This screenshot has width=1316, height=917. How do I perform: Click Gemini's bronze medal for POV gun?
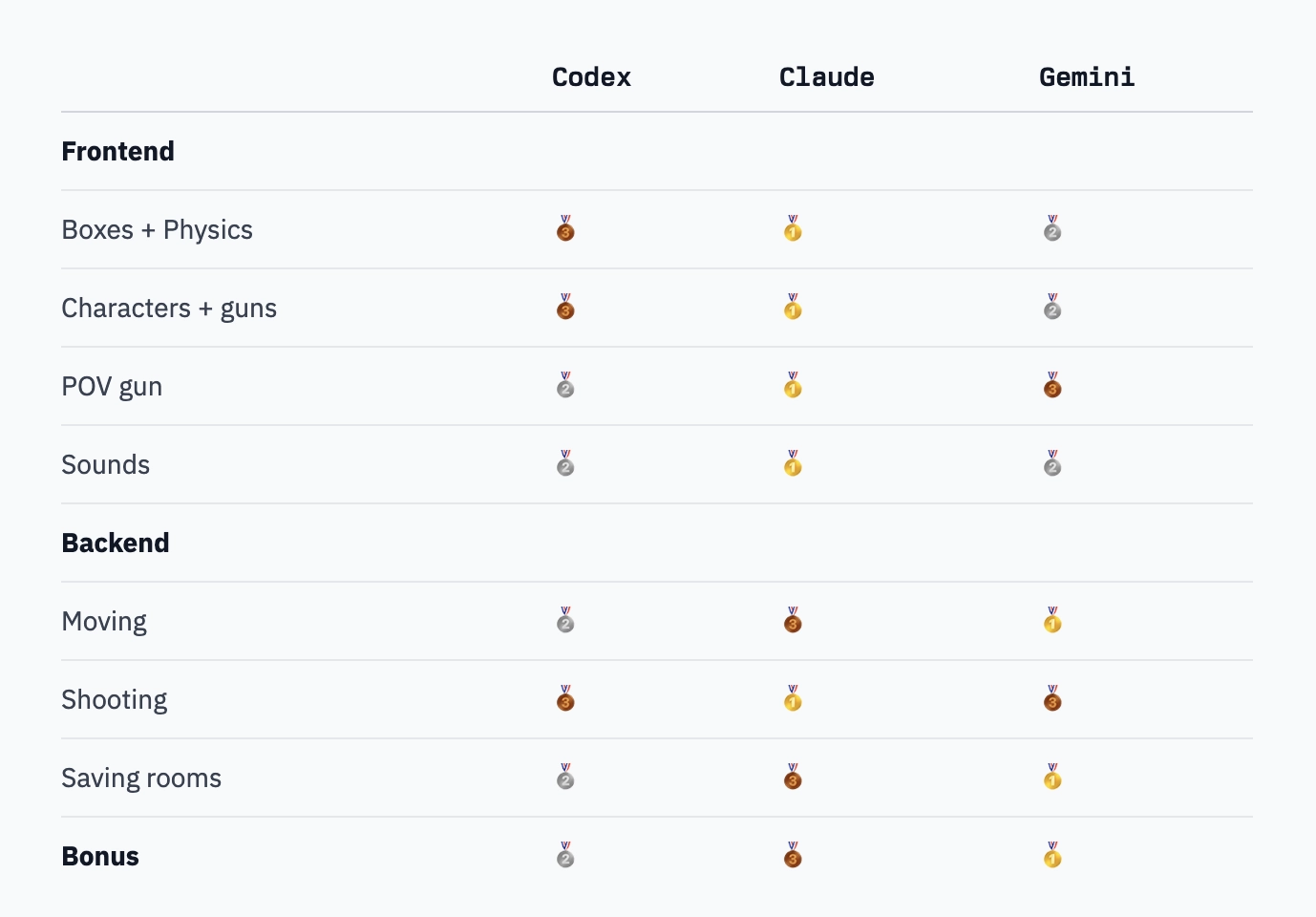click(1052, 386)
